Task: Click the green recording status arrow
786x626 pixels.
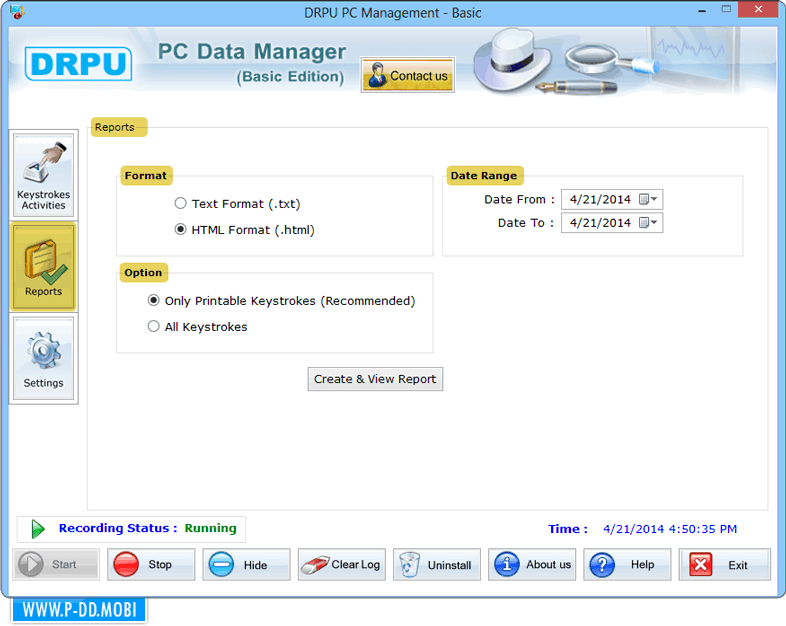Action: (38, 529)
